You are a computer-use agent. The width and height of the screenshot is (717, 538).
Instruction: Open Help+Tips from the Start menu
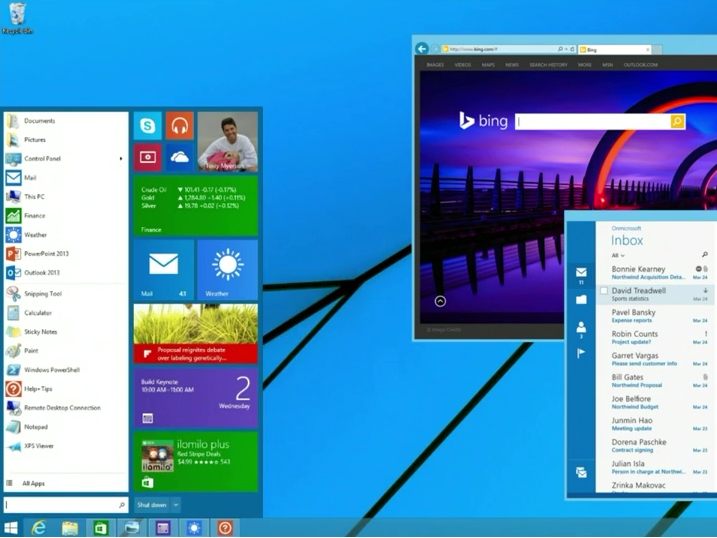pos(65,389)
